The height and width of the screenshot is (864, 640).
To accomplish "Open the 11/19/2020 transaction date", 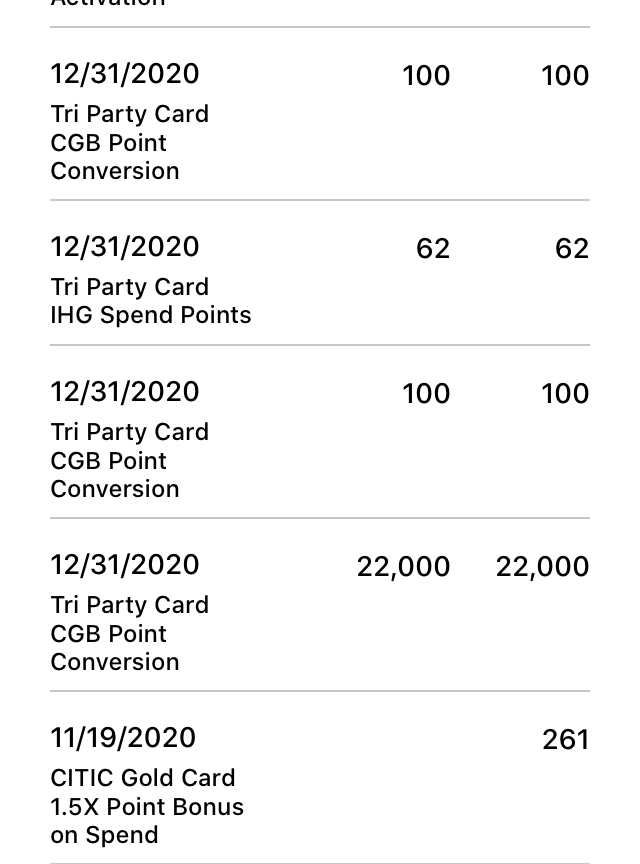I will [123, 737].
